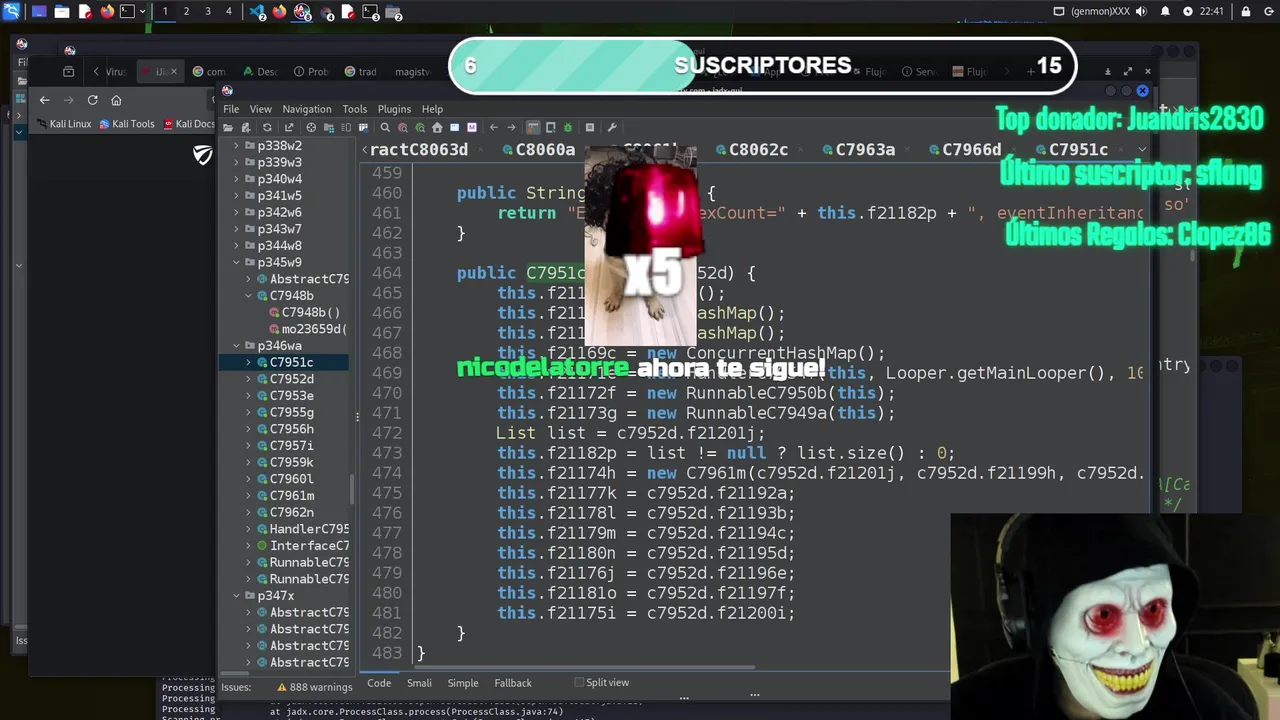The width and height of the screenshot is (1280, 720).
Task: Click the green bug debugger icon
Action: click(x=568, y=127)
